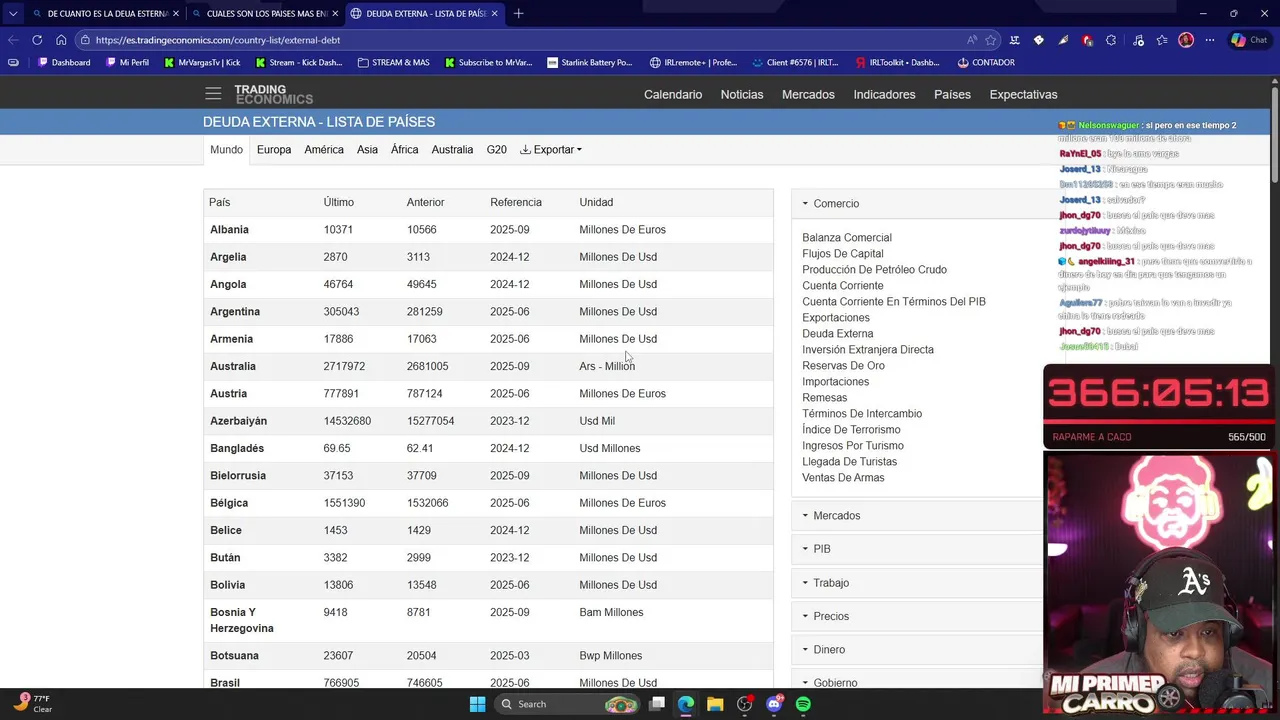Open the Exportar dropdown
The height and width of the screenshot is (720, 1280).
click(551, 149)
